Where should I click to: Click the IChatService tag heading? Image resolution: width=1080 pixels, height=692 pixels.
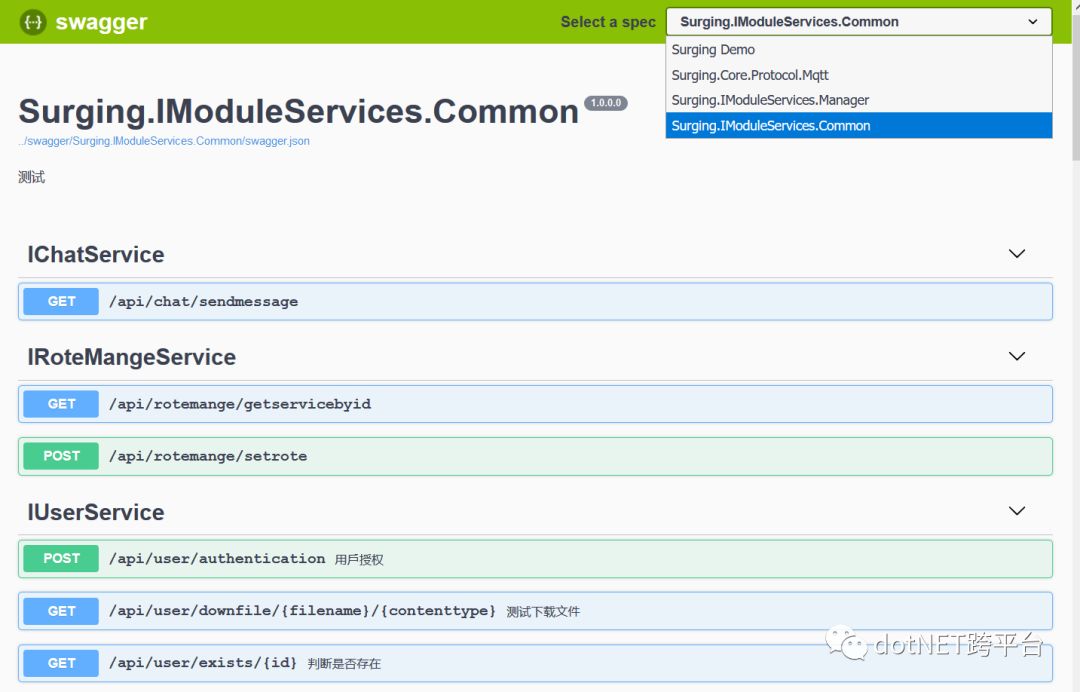click(96, 255)
